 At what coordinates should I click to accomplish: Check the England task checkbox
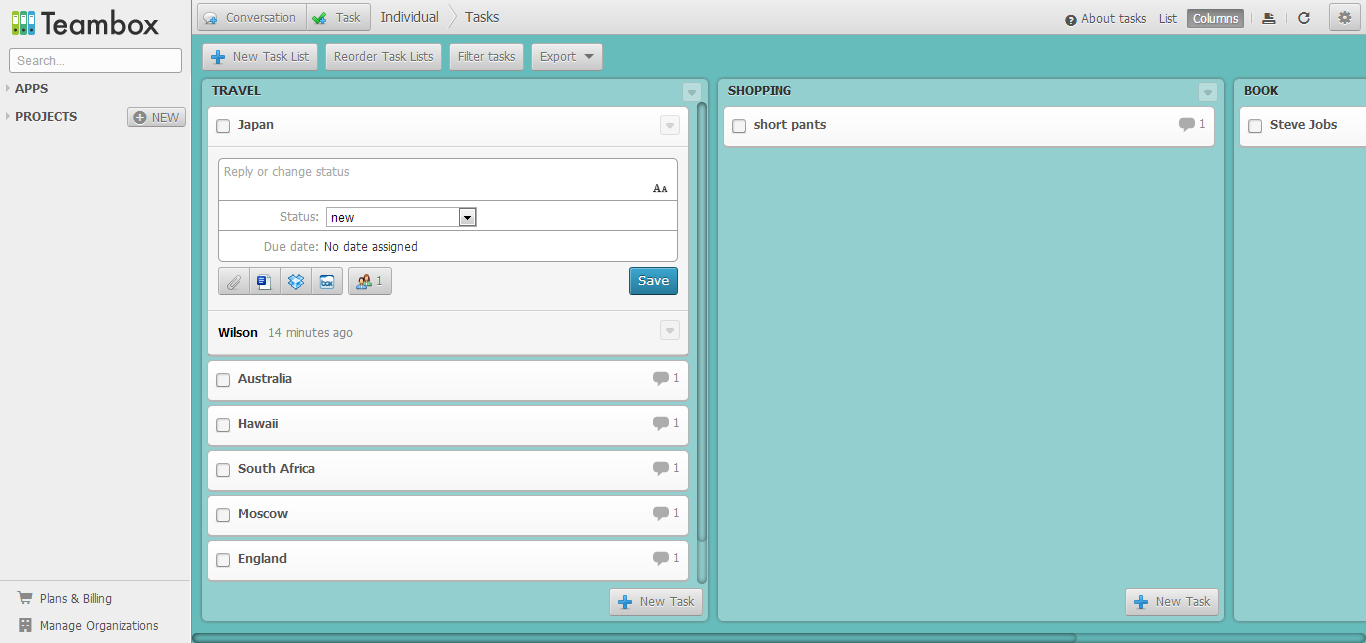[223, 560]
